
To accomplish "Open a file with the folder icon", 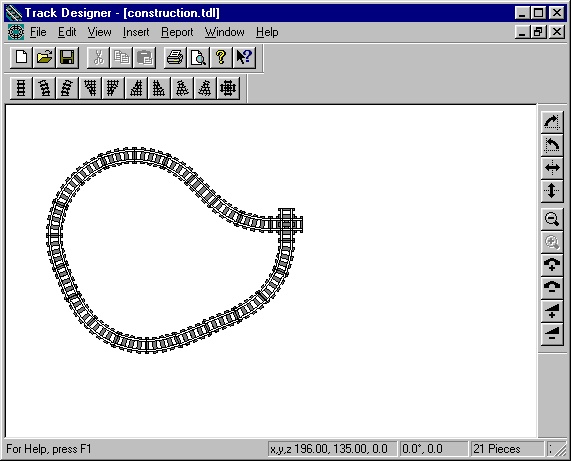I will (44, 58).
